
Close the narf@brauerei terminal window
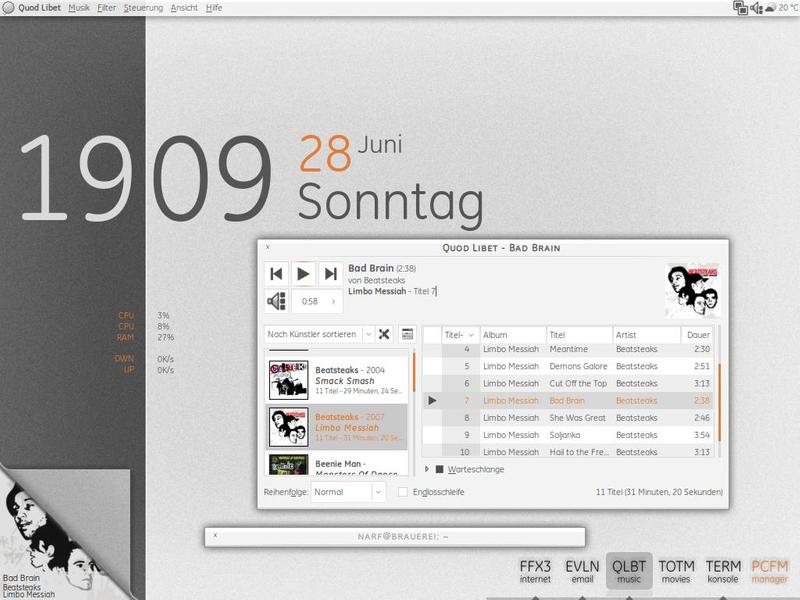coord(215,536)
